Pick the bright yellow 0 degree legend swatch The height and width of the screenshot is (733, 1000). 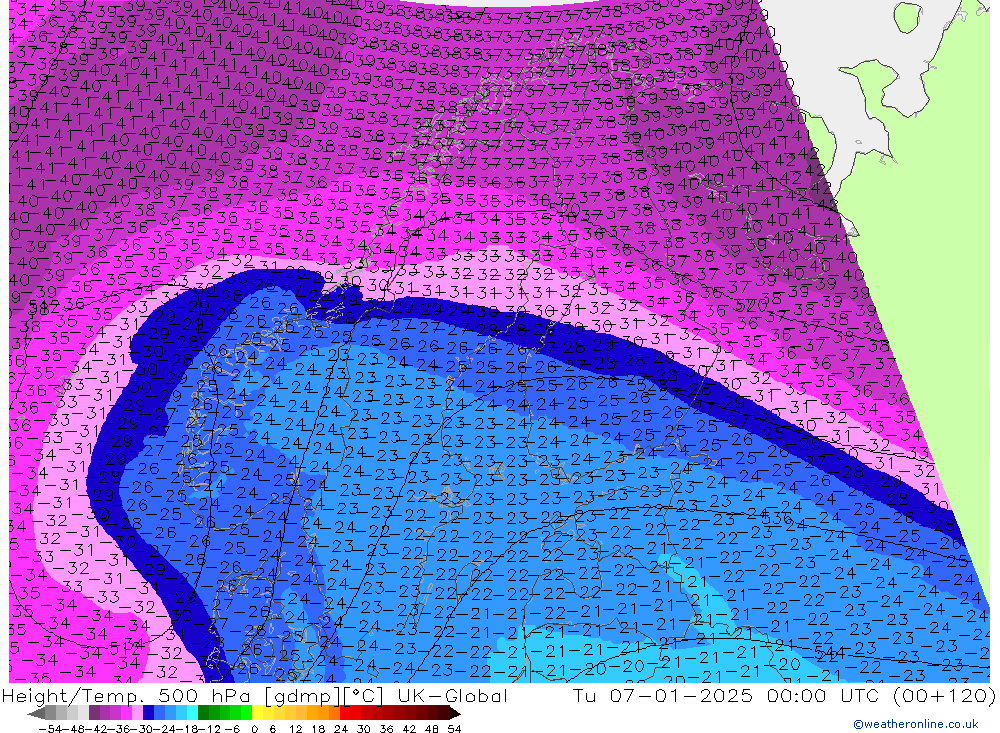pyautogui.click(x=258, y=713)
